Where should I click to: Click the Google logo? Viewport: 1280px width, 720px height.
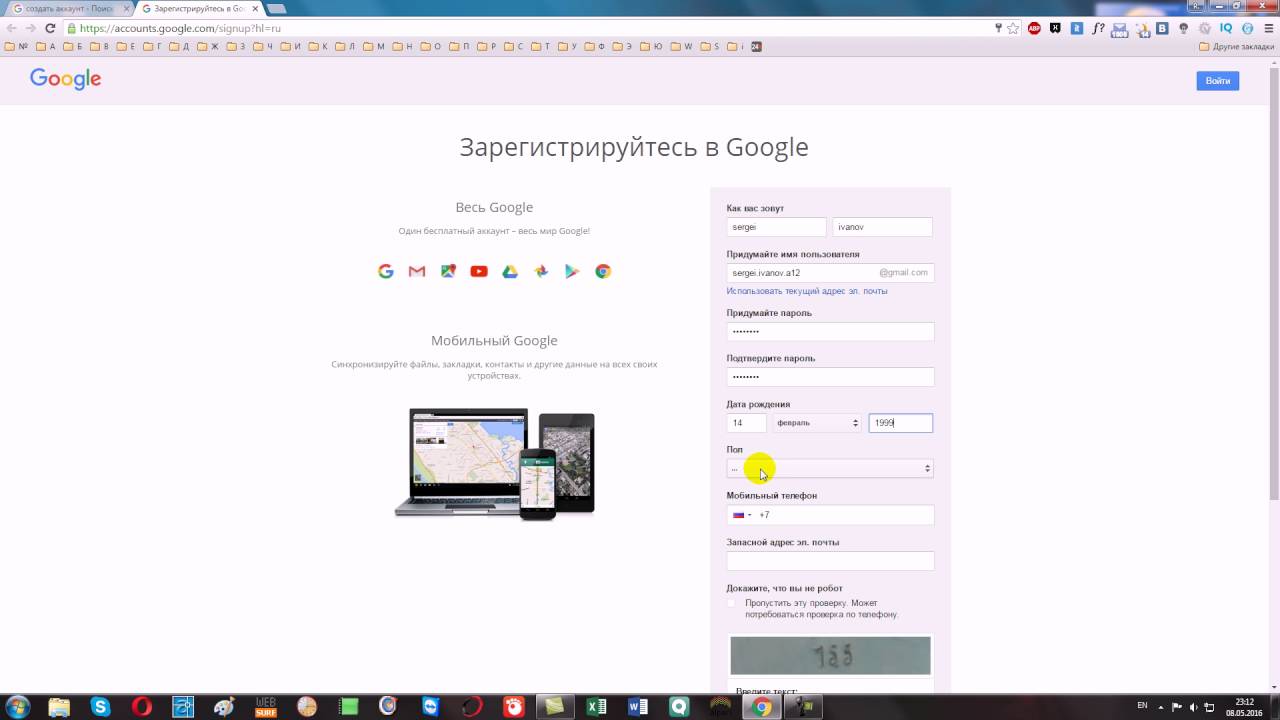(x=65, y=79)
